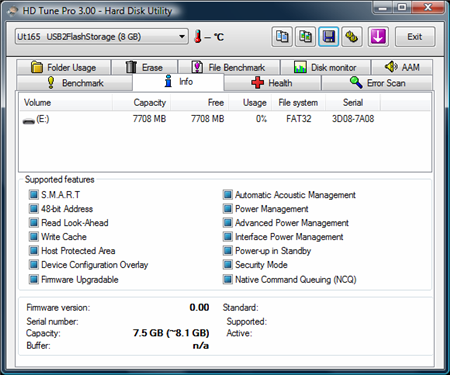Screen dimensions: 450x375
Task: Click the Read Look-Ahead checkbox
Action: tap(34, 223)
